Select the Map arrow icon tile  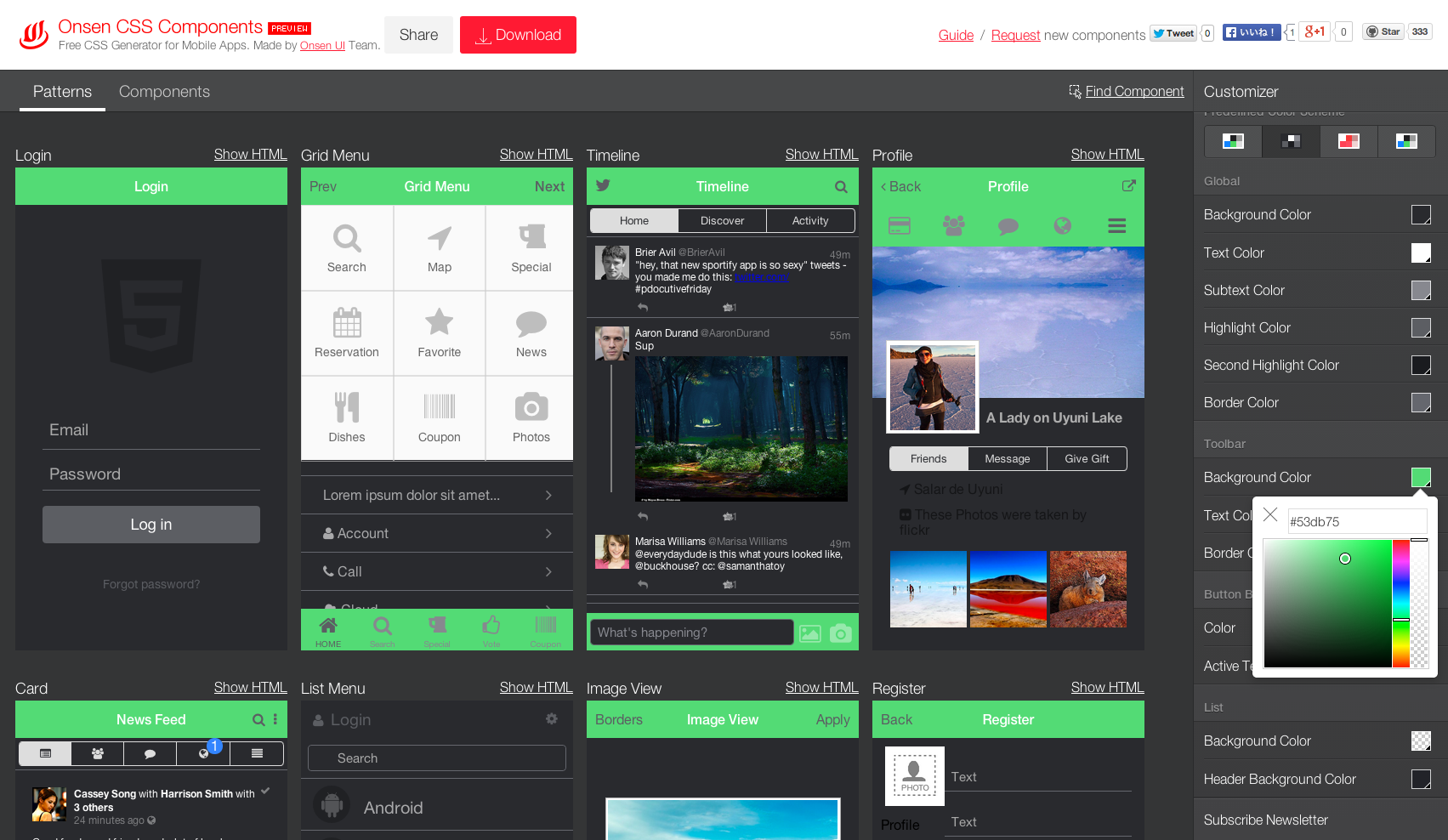(439, 239)
